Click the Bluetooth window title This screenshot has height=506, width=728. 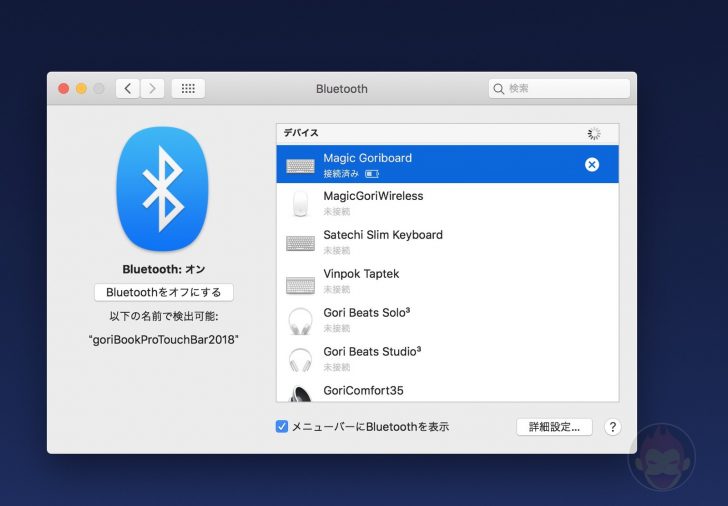pos(342,89)
